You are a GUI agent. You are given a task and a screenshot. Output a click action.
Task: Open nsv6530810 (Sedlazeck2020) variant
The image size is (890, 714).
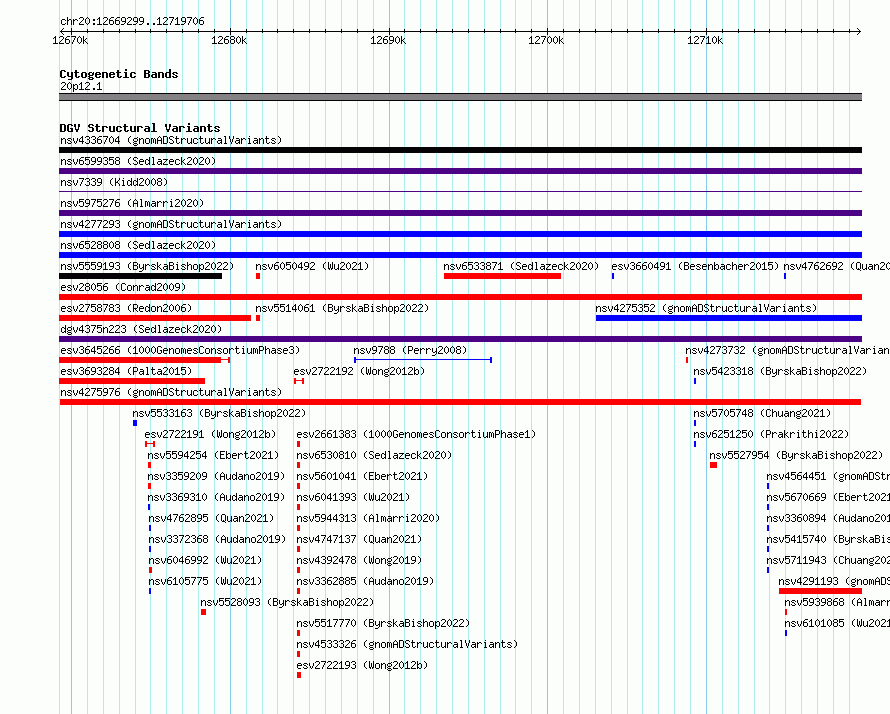point(374,455)
